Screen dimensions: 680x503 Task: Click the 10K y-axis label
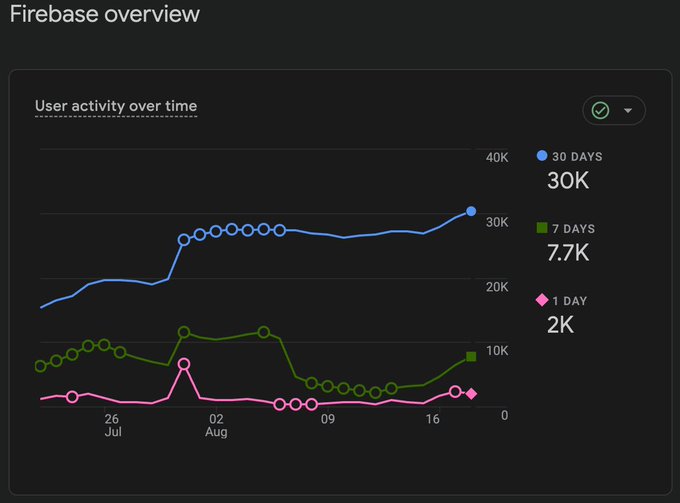pos(497,350)
